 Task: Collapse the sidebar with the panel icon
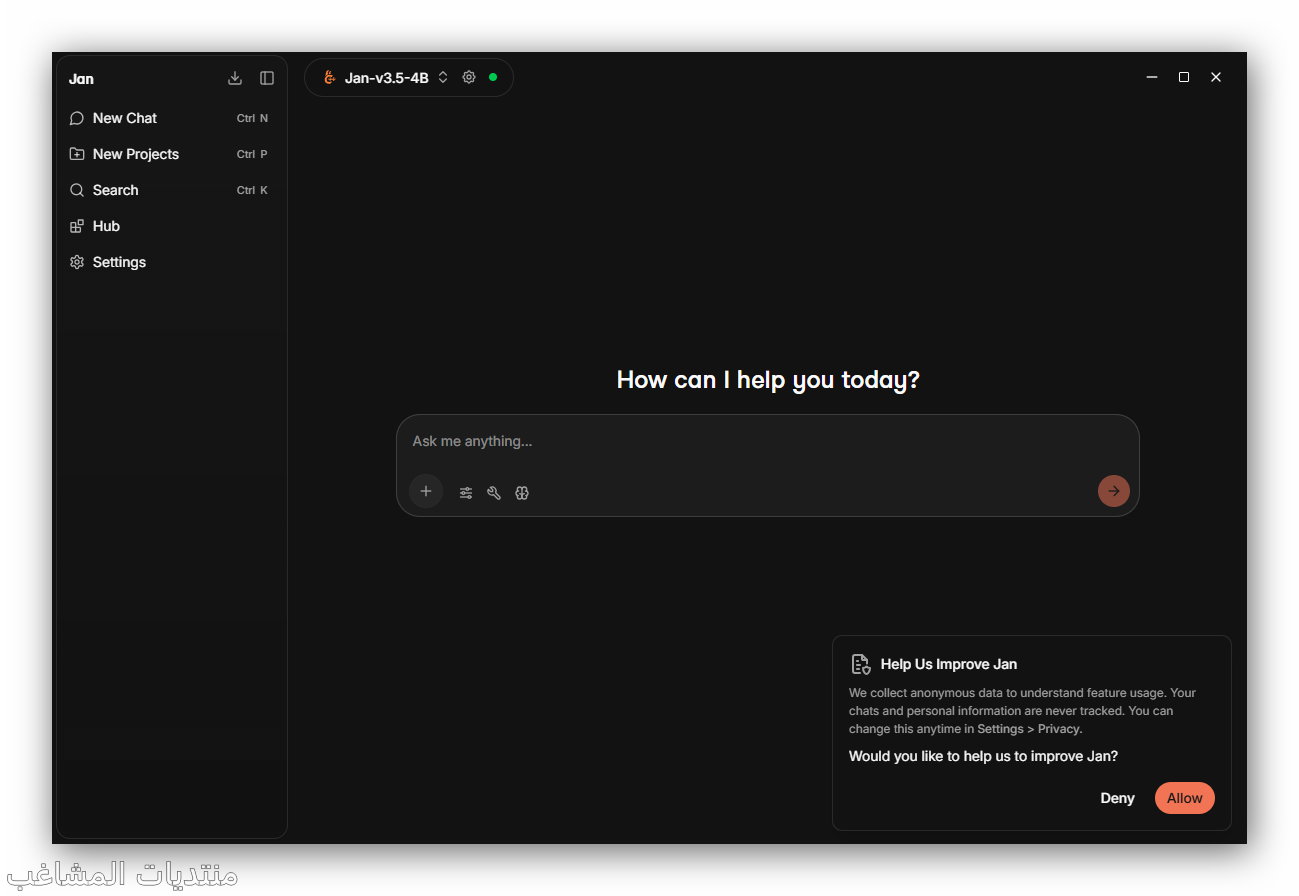pos(267,78)
